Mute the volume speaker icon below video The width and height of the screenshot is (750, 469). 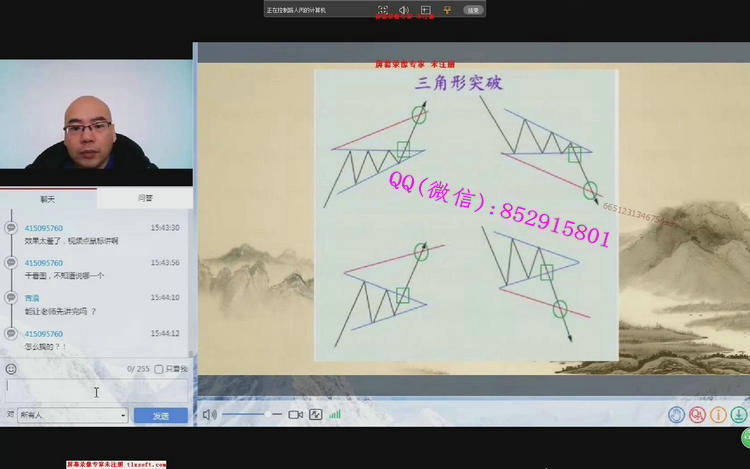click(209, 414)
